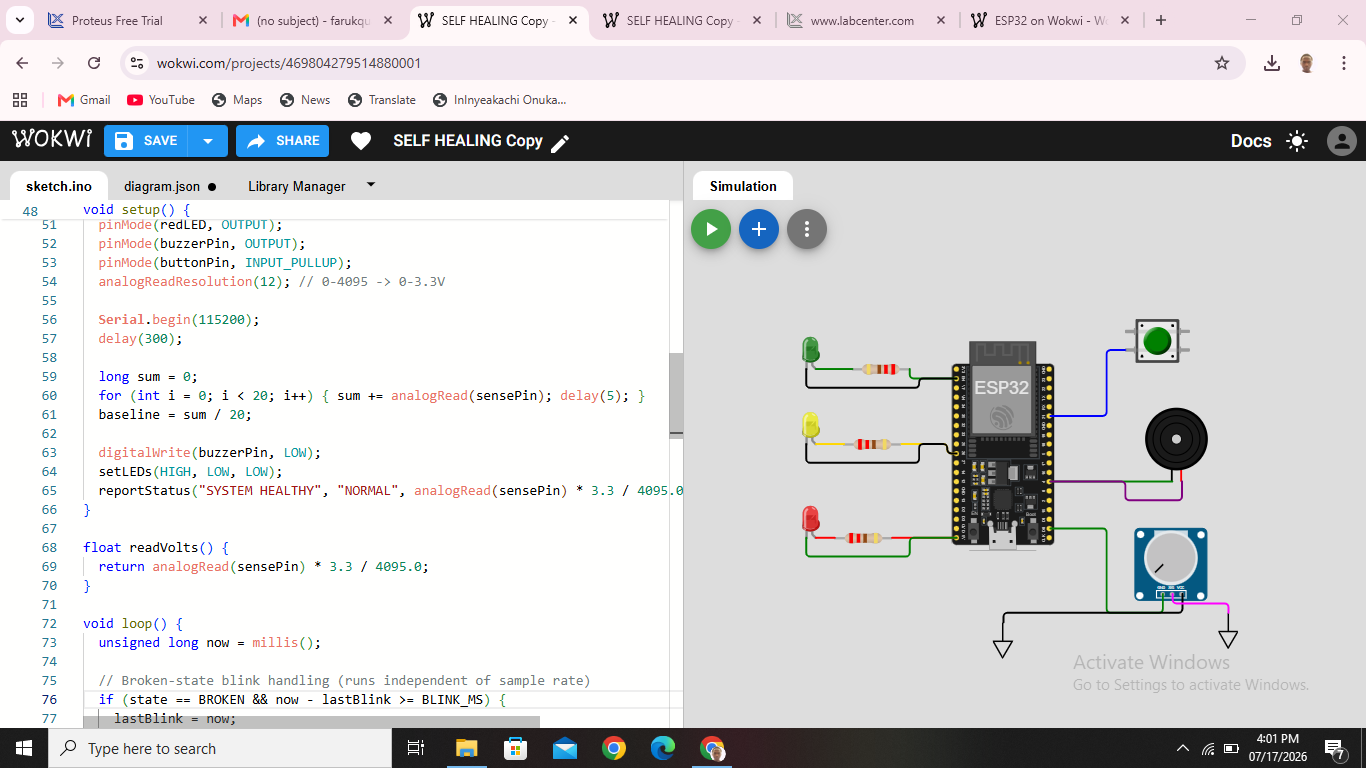Open the Translate bookmark
The height and width of the screenshot is (768, 1366).
[381, 100]
